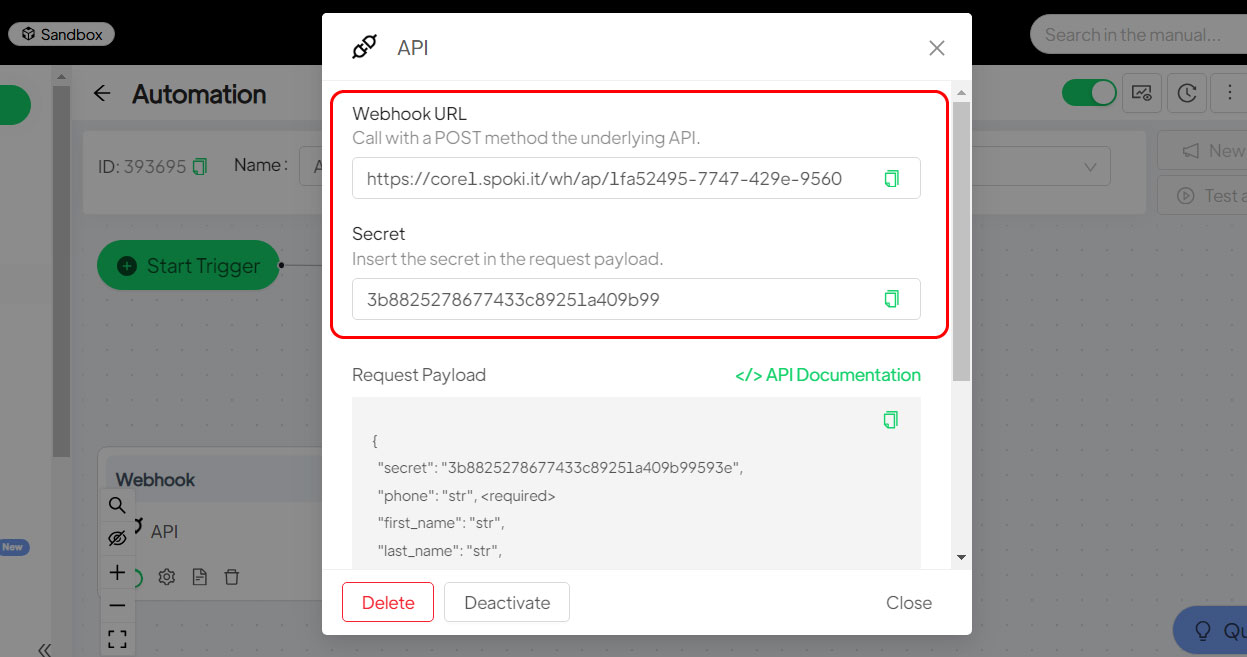The image size is (1247, 657).
Task: Toggle the automation's green on/off switch
Action: point(1089,93)
